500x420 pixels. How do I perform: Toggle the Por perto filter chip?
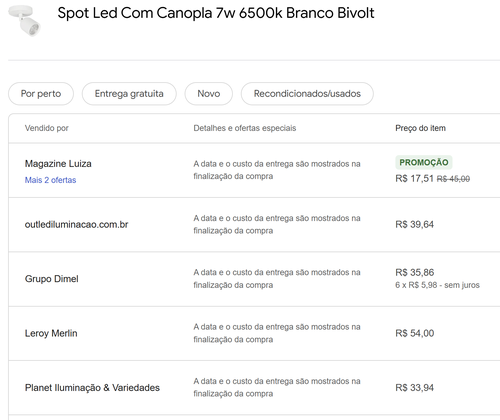tap(41, 94)
